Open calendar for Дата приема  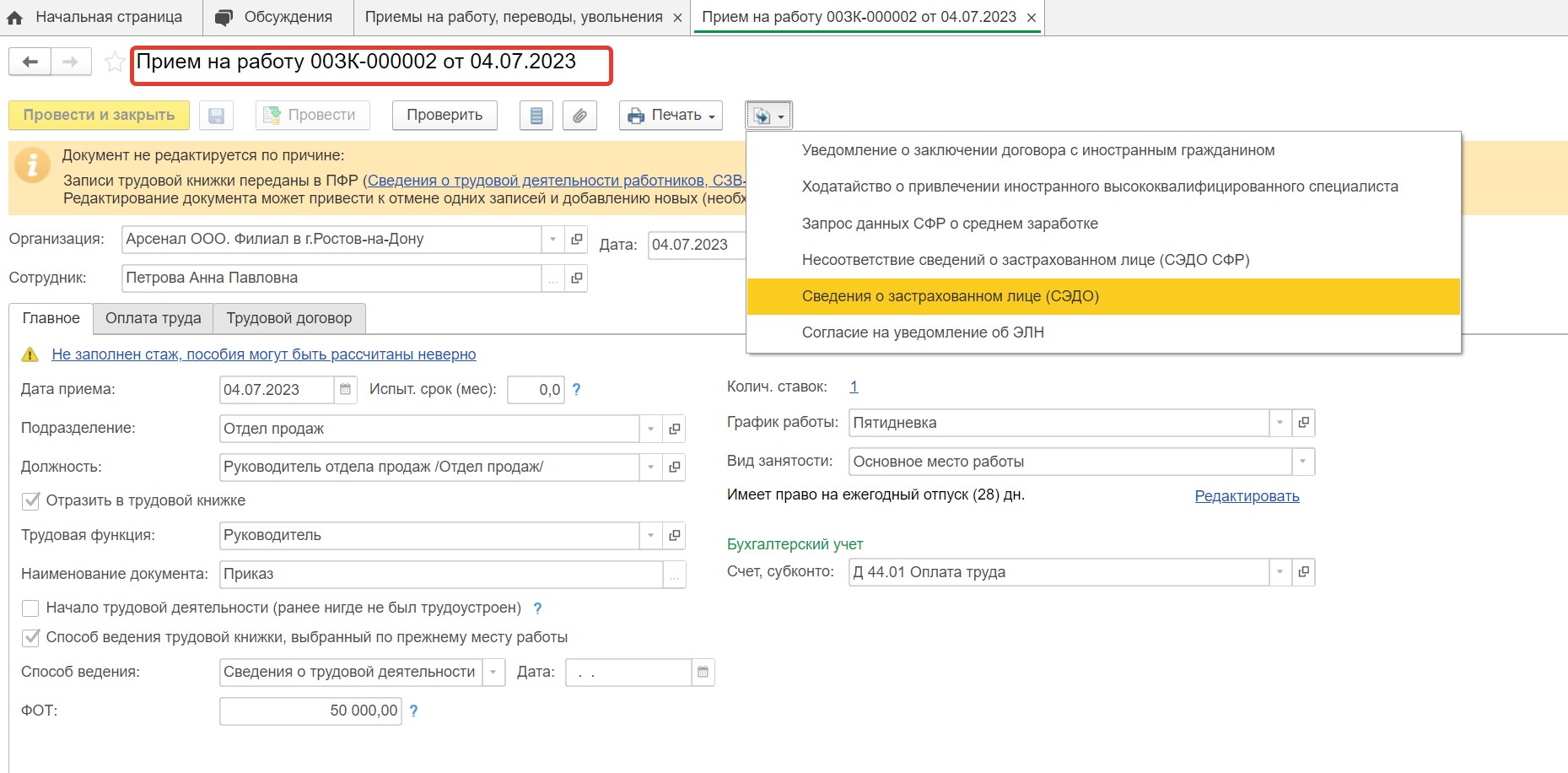tap(345, 390)
